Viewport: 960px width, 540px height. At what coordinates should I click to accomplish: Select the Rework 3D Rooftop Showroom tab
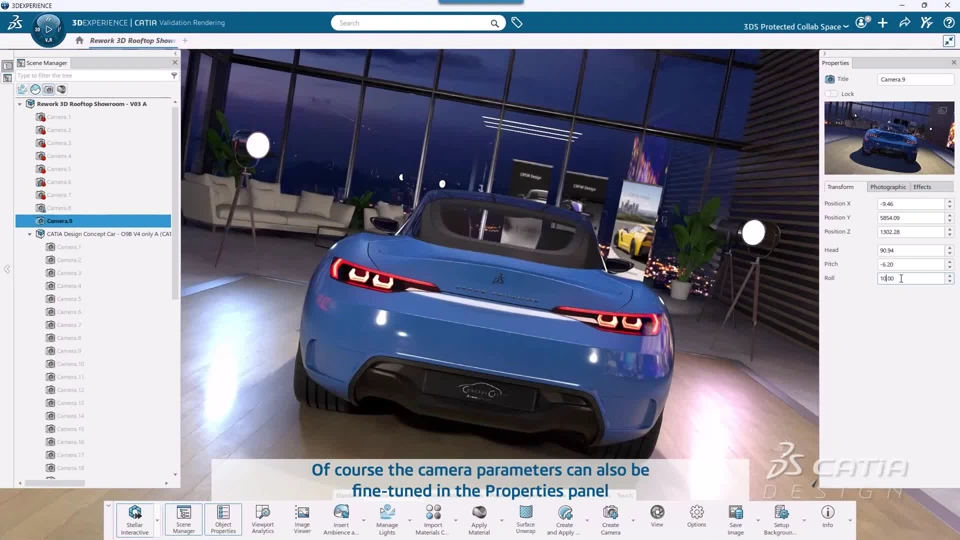(x=132, y=40)
